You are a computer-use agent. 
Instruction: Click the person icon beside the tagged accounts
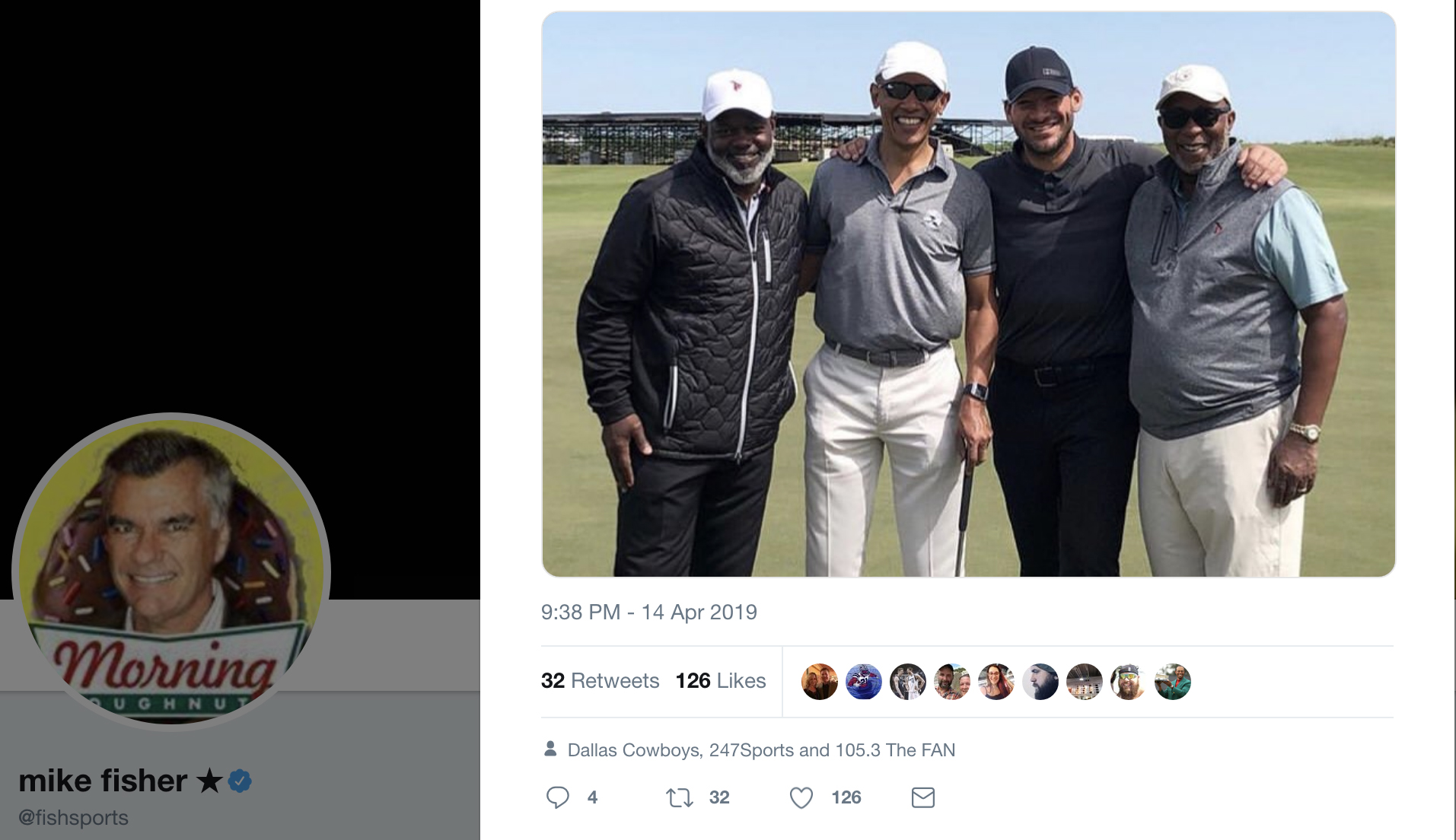coord(550,749)
